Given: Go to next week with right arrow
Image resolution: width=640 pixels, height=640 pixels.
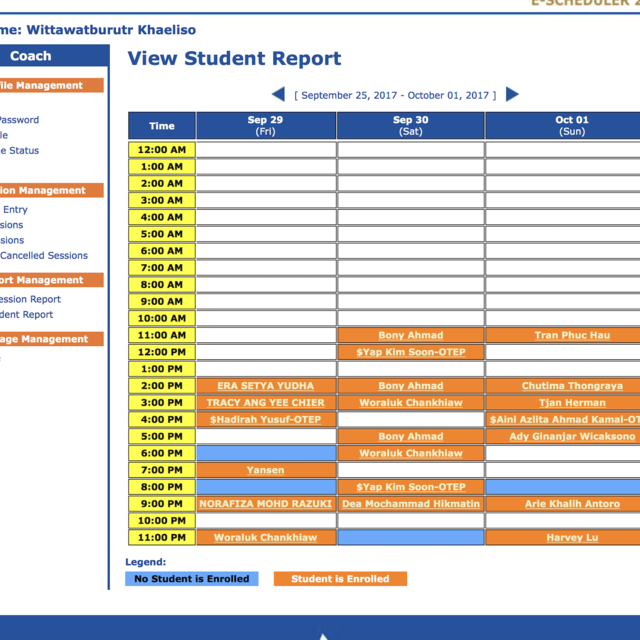Looking at the screenshot, I should 512,95.
